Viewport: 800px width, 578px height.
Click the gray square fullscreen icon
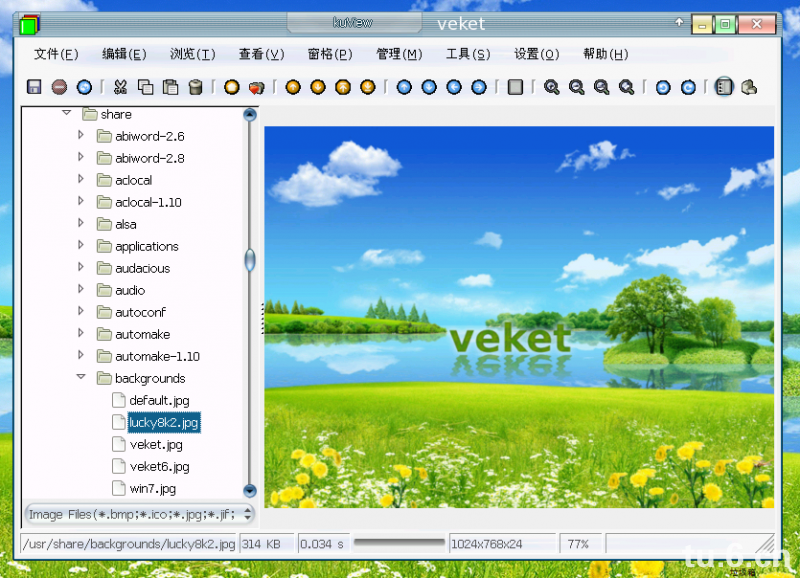tap(515, 87)
